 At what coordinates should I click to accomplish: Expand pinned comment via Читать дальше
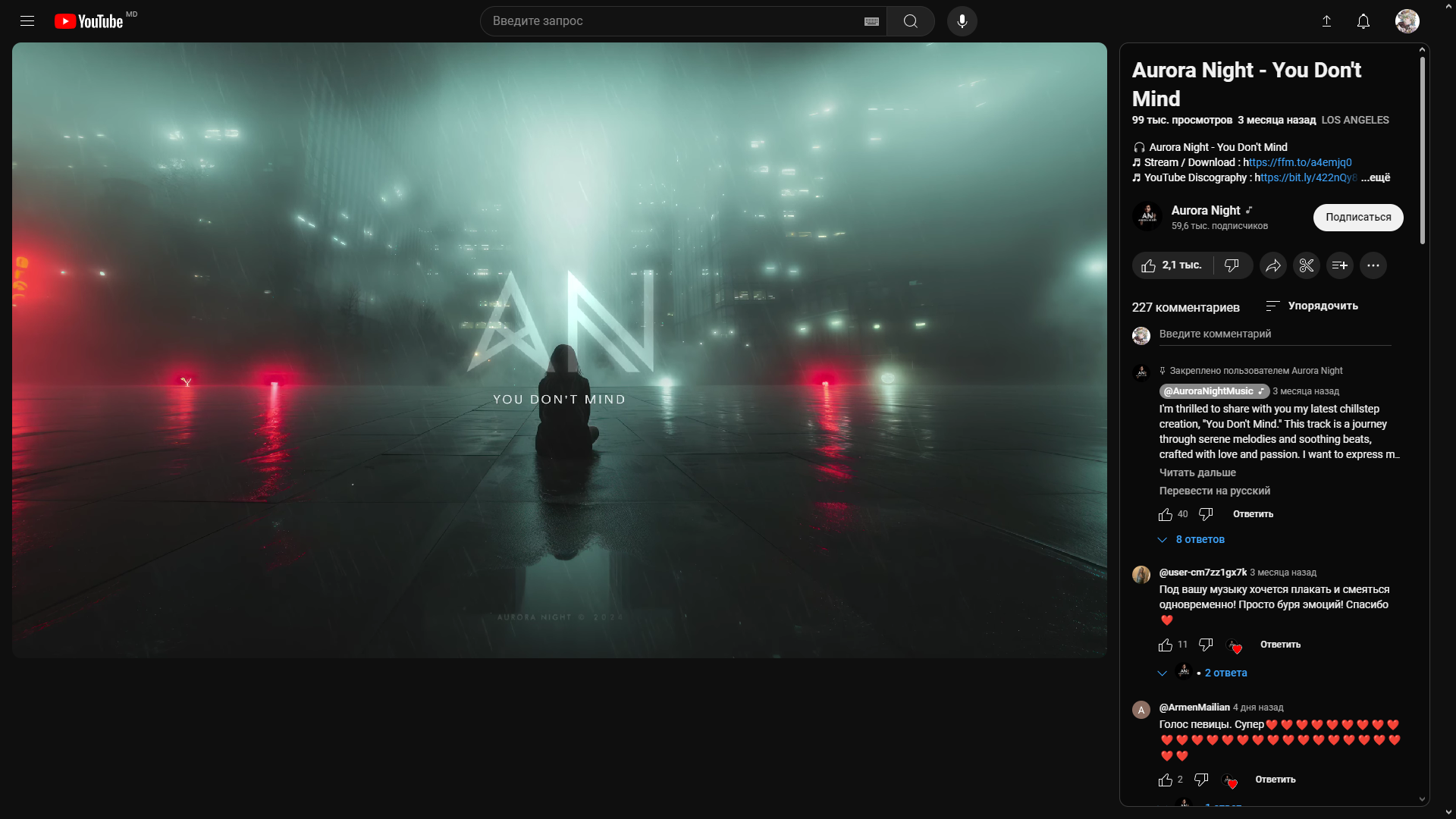1197,472
